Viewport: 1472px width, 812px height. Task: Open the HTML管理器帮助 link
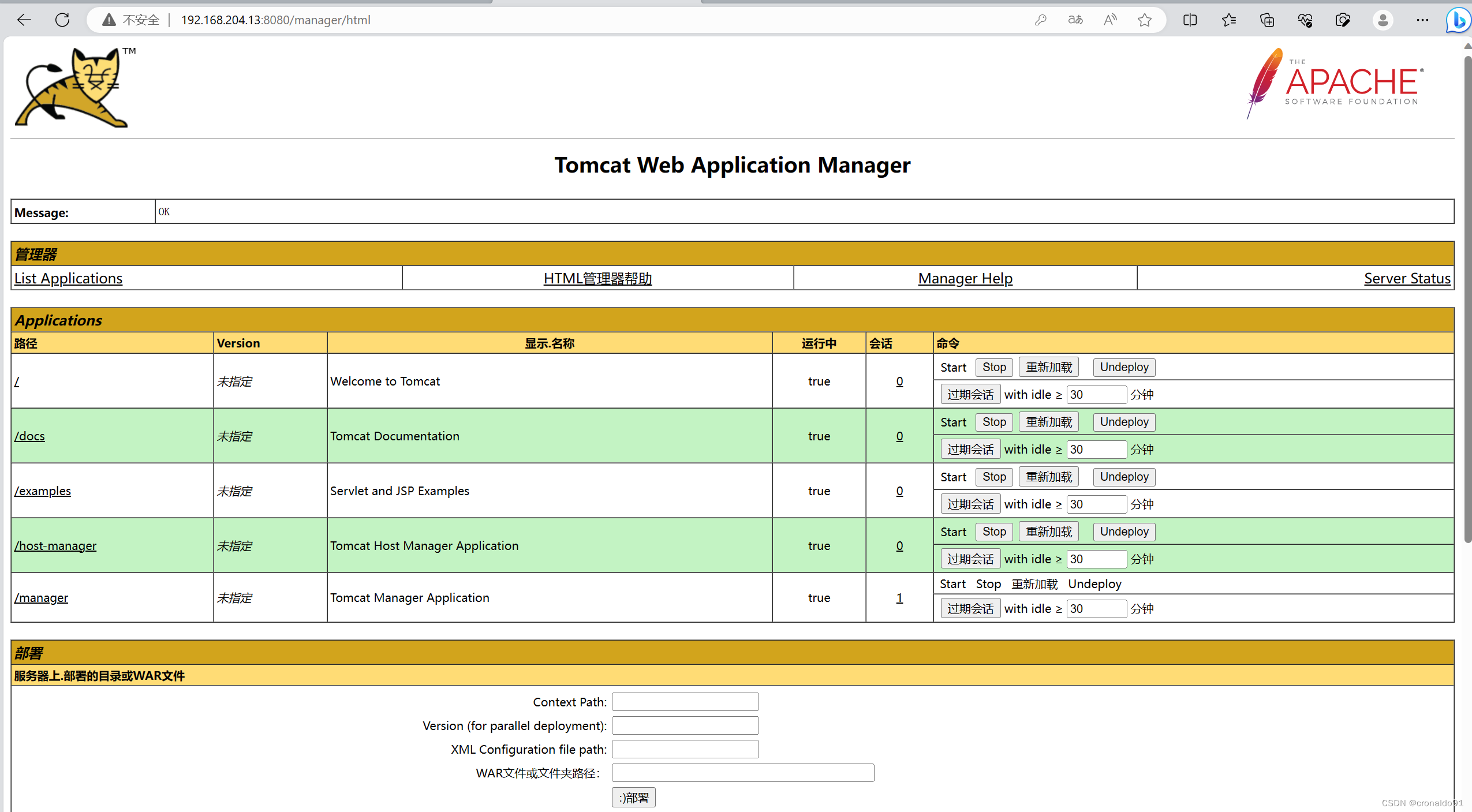(597, 278)
